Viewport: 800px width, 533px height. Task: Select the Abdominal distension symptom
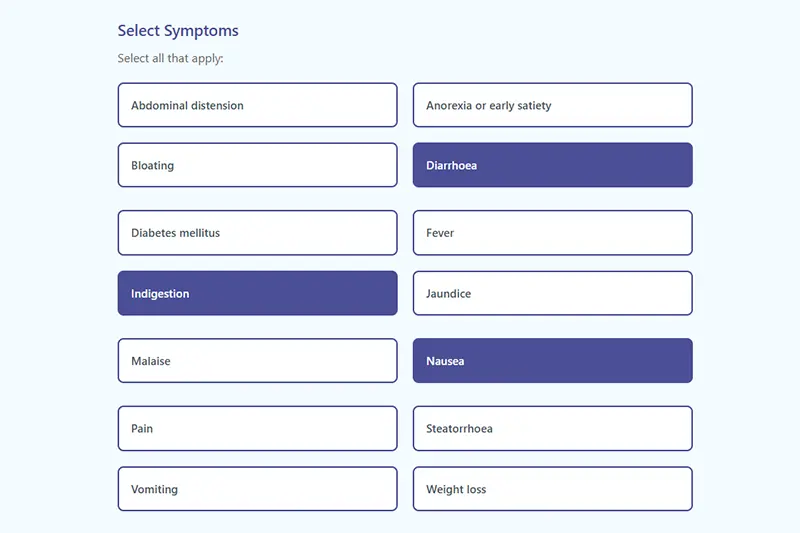[x=257, y=105]
